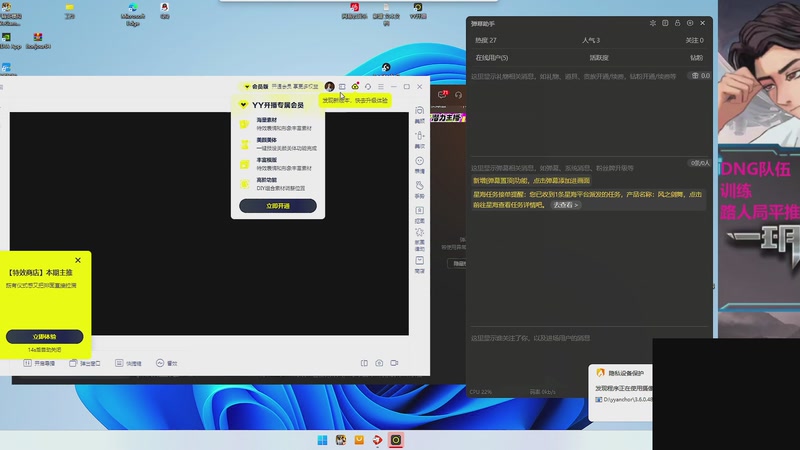The image size is (800, 450).
Task: Click the video record icon below preview
Action: point(394,363)
